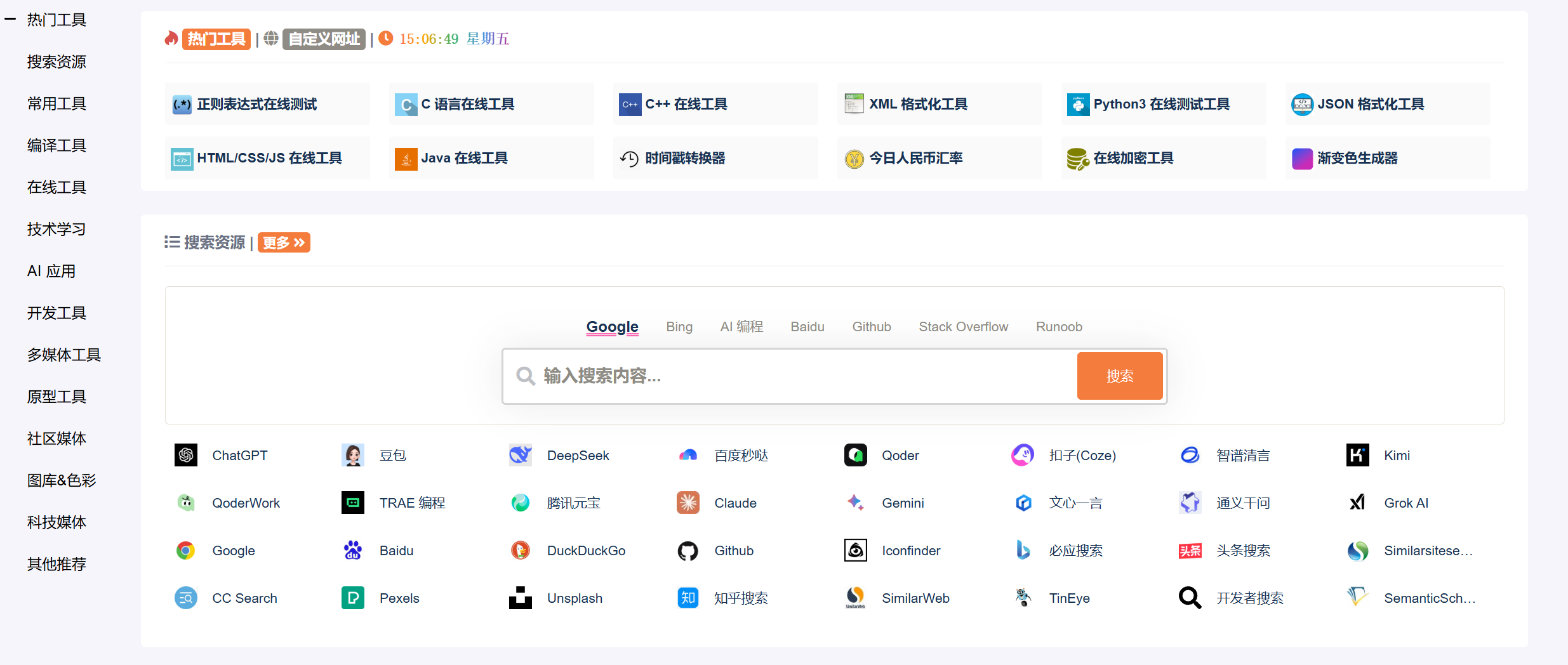Open the JSON 格式化工具 link
This screenshot has width=1568, height=665.
1388,103
